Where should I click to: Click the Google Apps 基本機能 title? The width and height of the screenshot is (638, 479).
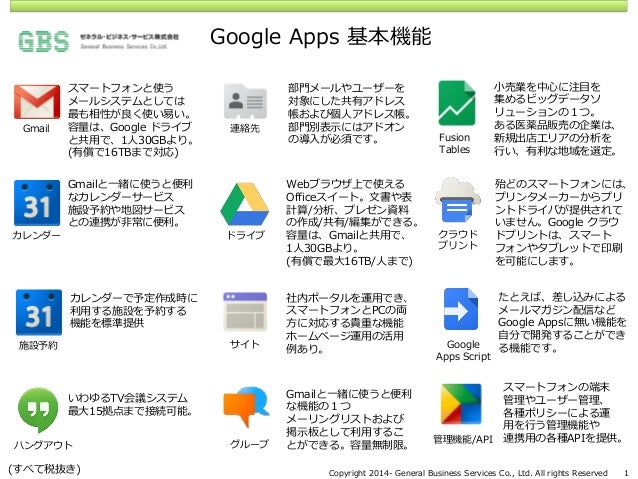tap(321, 37)
